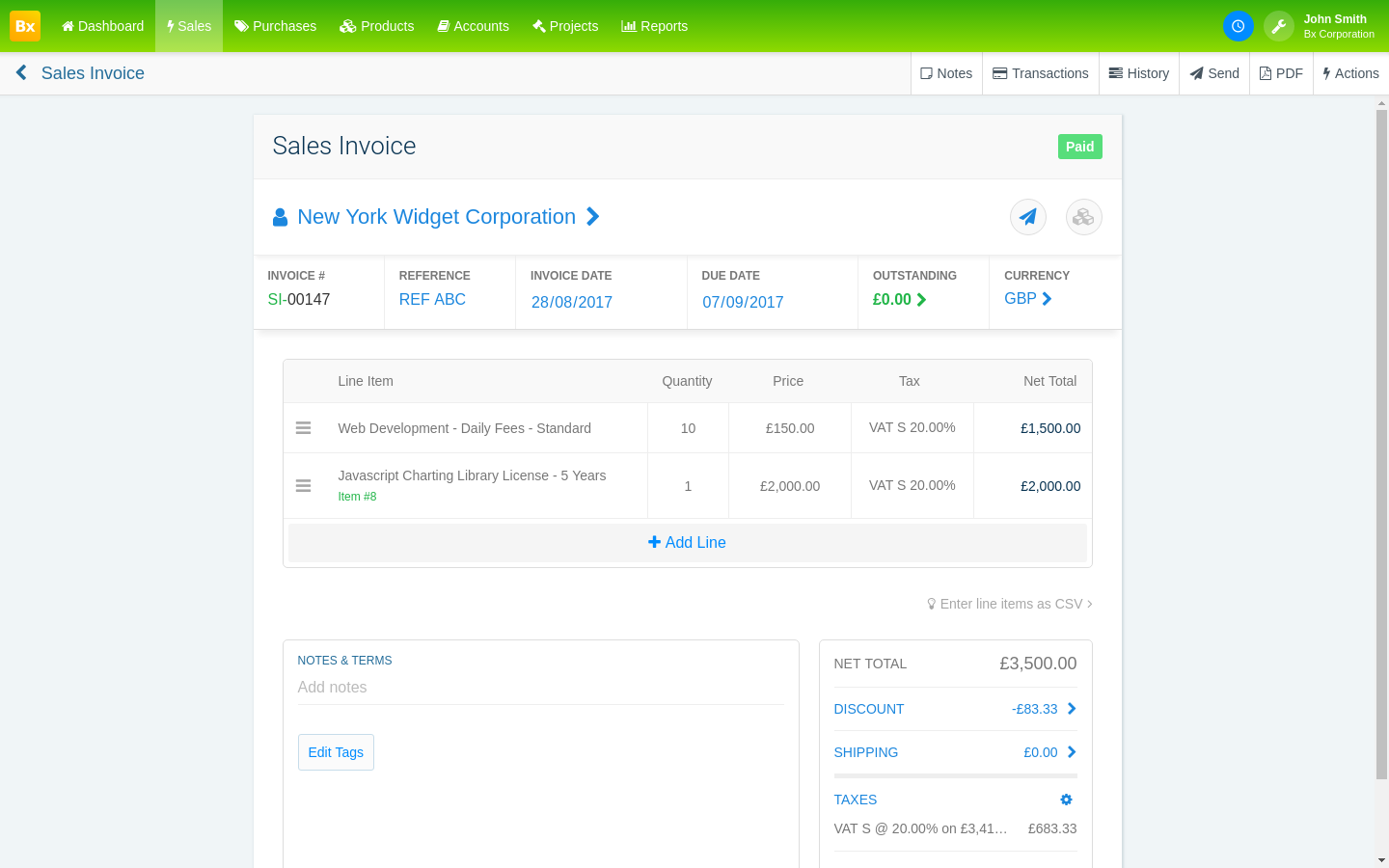
Task: Click the Item #8 tag
Action: (357, 497)
